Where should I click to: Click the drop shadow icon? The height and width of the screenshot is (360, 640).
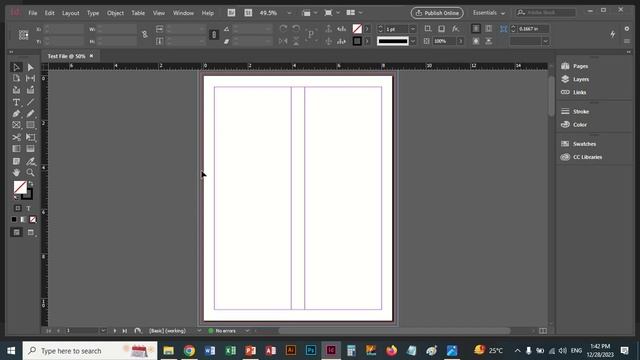point(441,29)
